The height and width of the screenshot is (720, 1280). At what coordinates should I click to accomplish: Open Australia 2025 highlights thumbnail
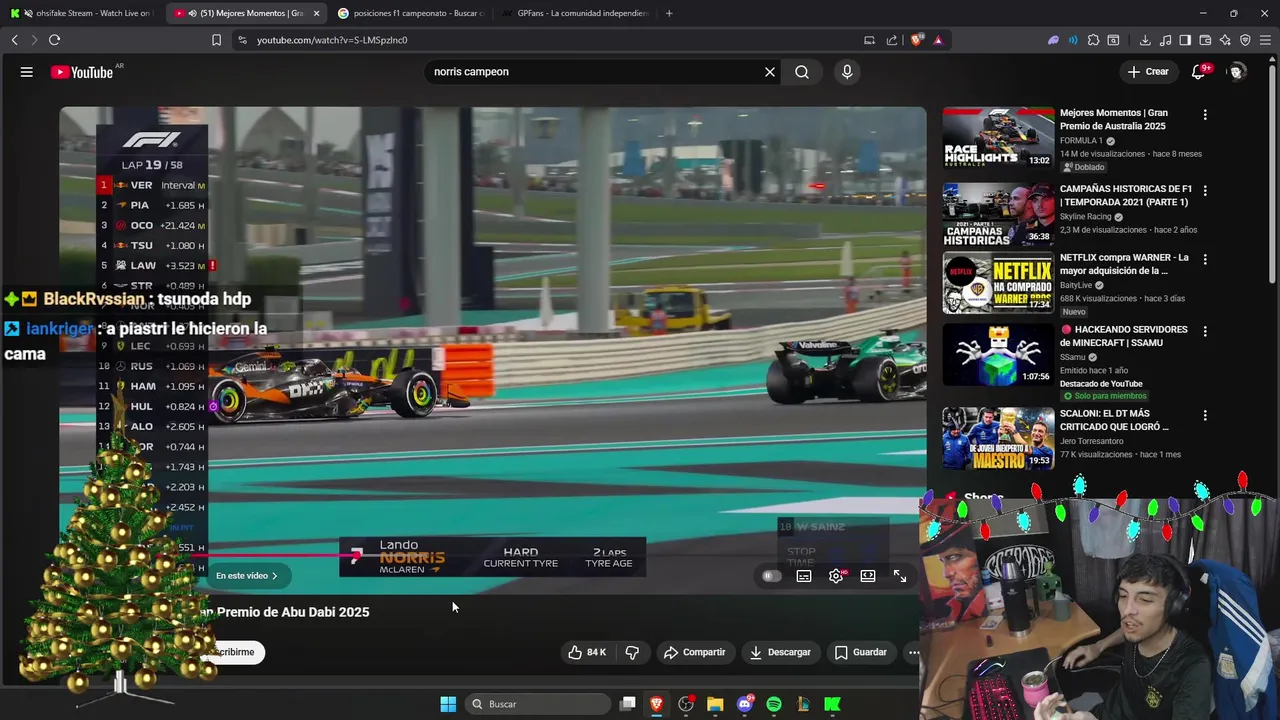(x=998, y=137)
